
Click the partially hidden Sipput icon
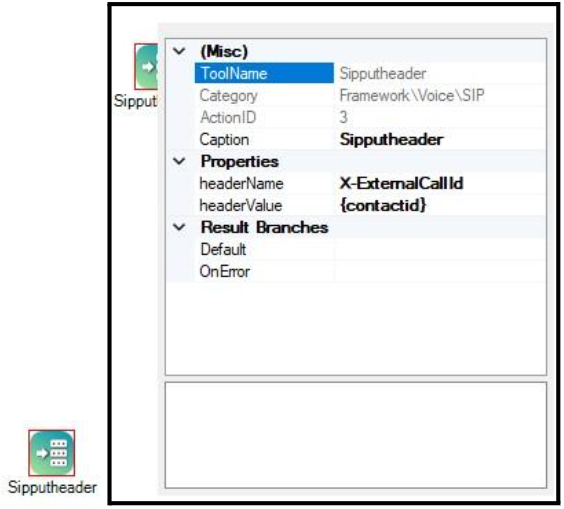click(146, 67)
